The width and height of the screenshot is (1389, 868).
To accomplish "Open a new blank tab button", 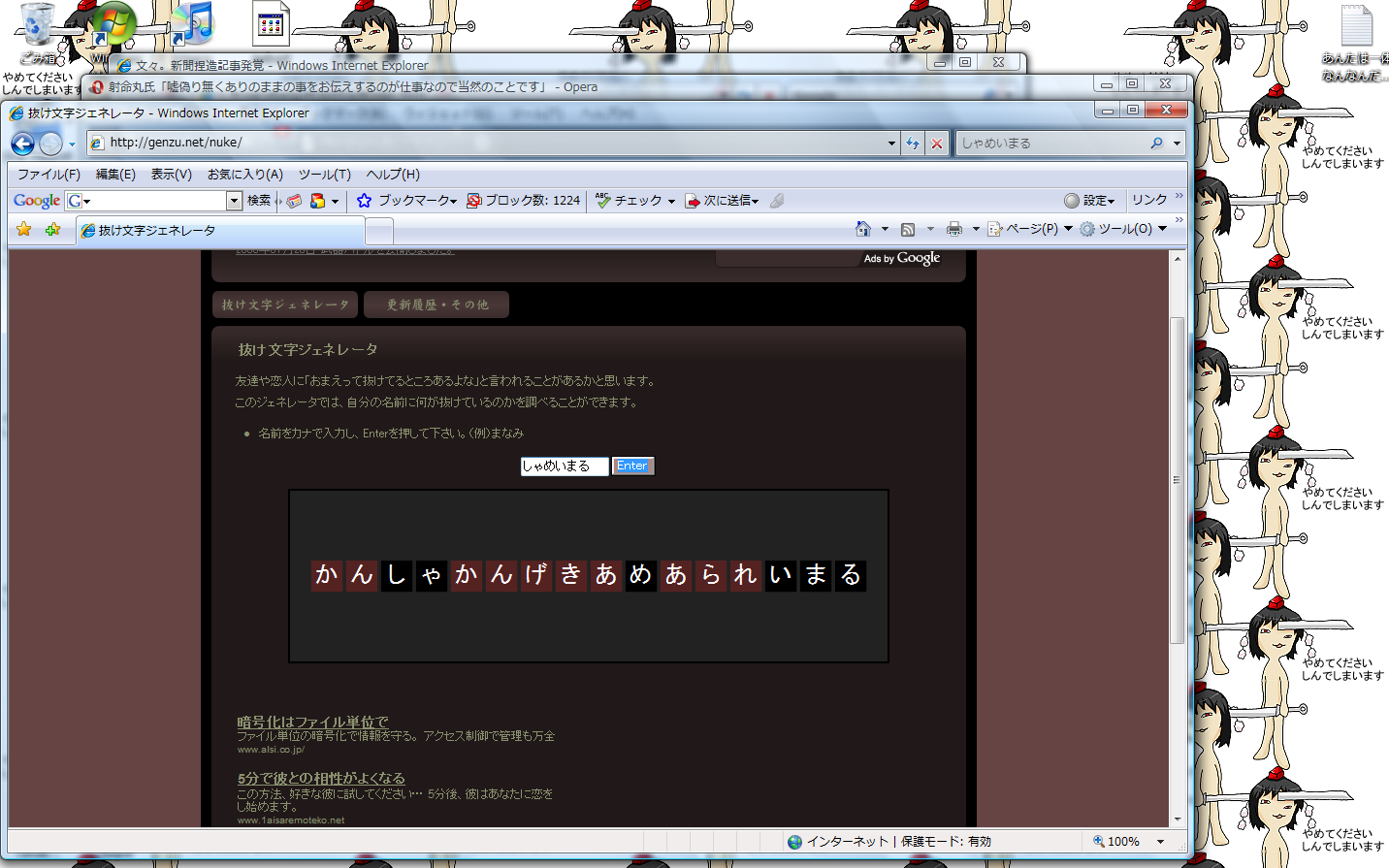I will coord(379,231).
